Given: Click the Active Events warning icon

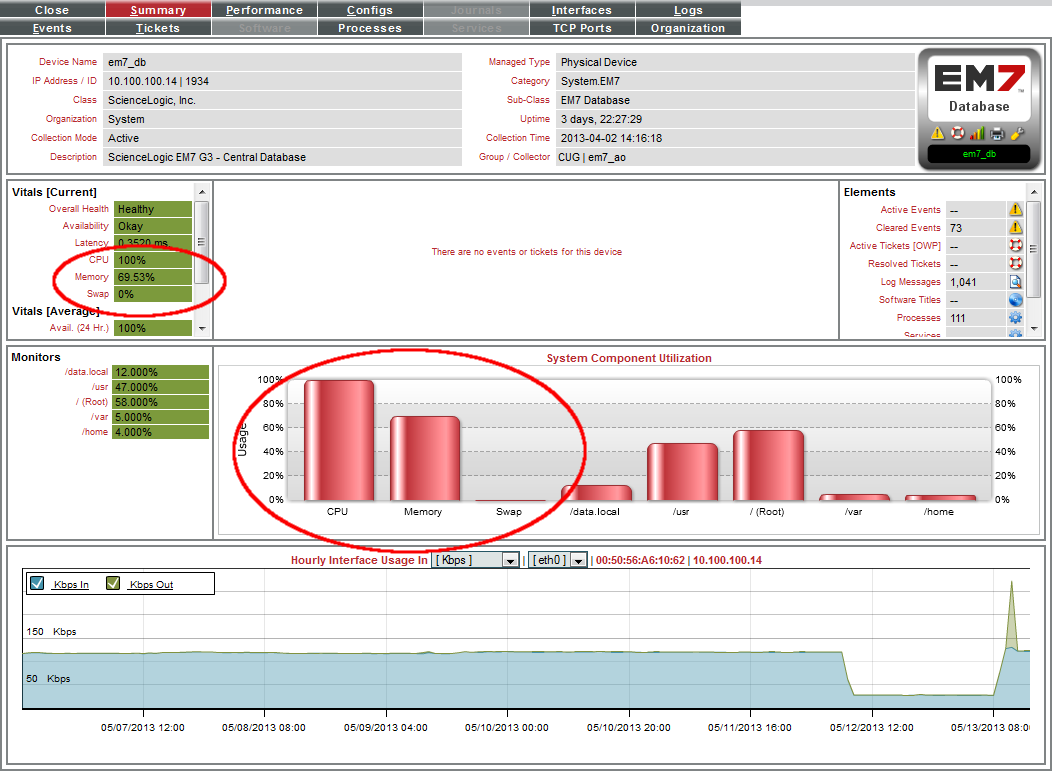Looking at the screenshot, I should tap(1016, 209).
